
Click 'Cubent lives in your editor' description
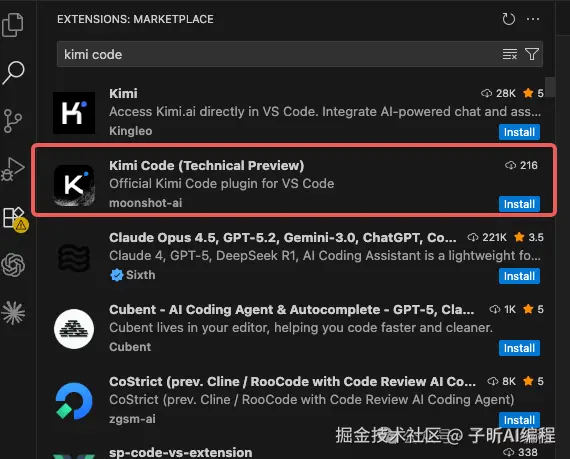[301, 327]
